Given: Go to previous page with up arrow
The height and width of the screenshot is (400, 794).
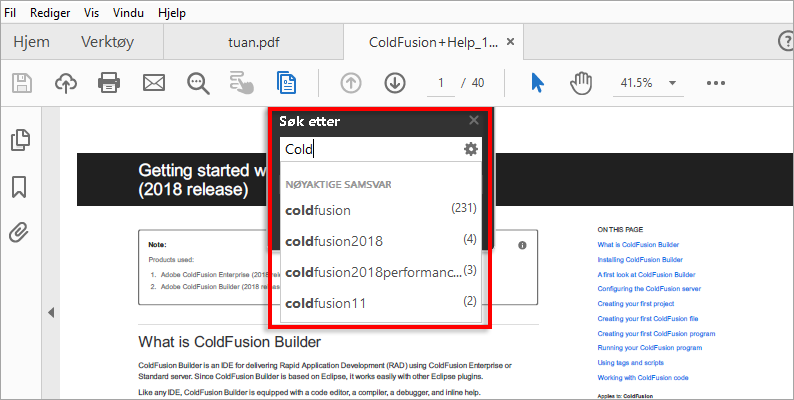Looking at the screenshot, I should tap(351, 83).
